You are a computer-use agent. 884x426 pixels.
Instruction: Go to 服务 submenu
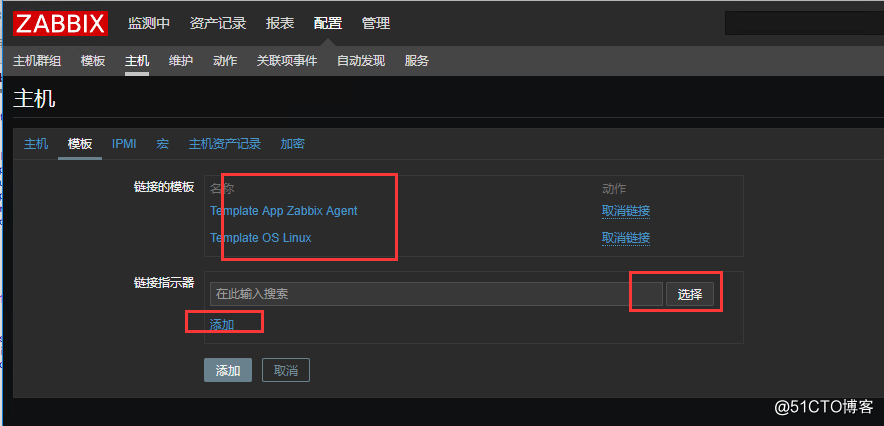pyautogui.click(x=417, y=61)
